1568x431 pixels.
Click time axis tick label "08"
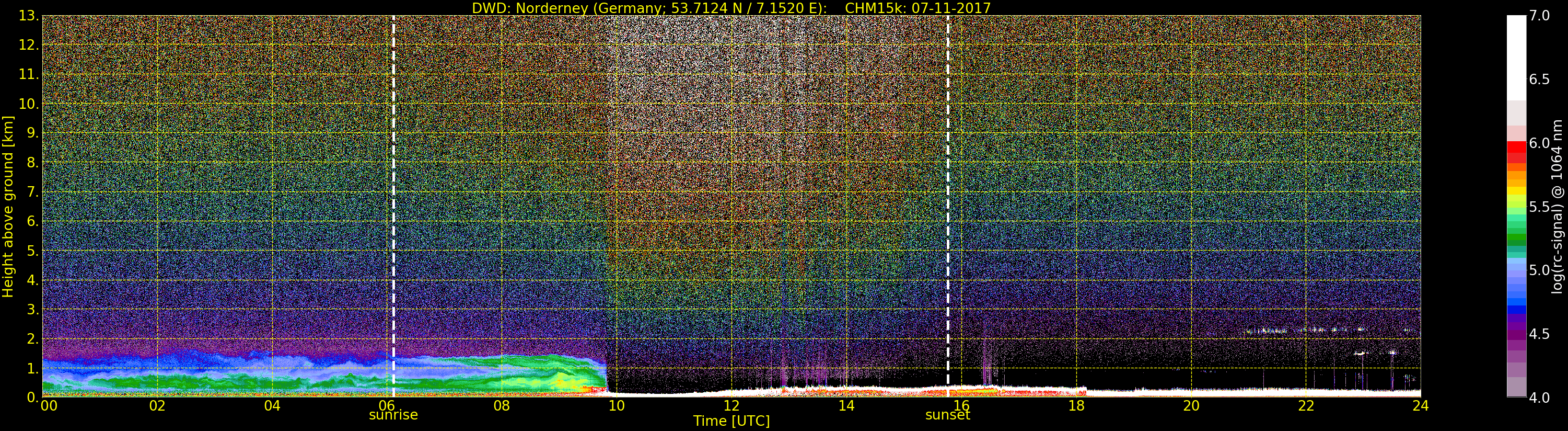pos(502,405)
